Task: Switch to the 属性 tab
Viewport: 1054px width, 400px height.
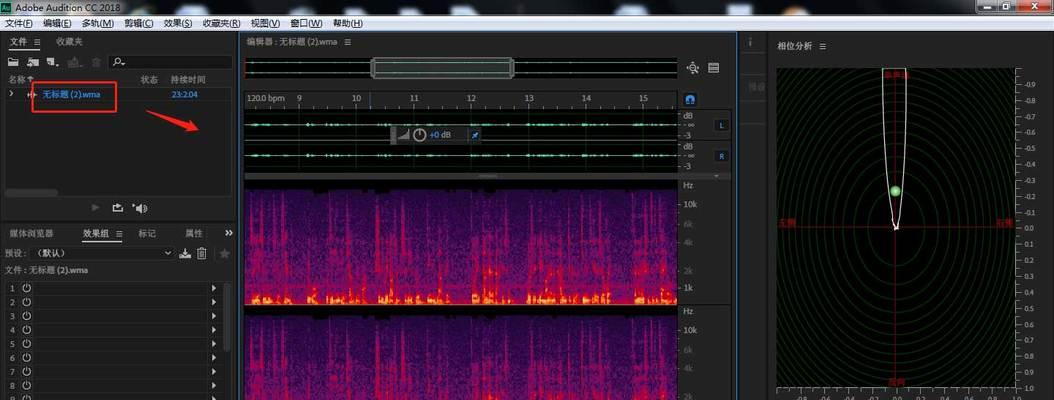Action: click(194, 234)
